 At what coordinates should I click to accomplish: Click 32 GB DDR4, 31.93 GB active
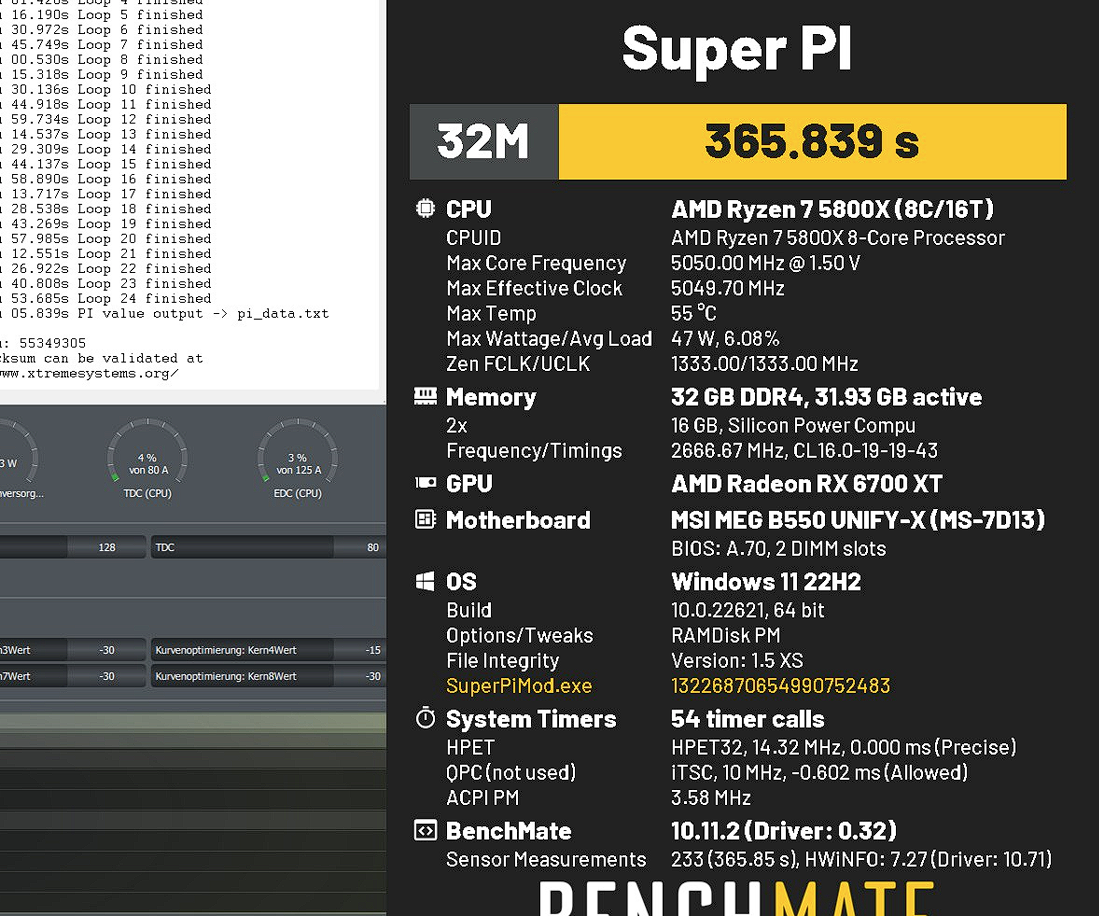(x=826, y=397)
